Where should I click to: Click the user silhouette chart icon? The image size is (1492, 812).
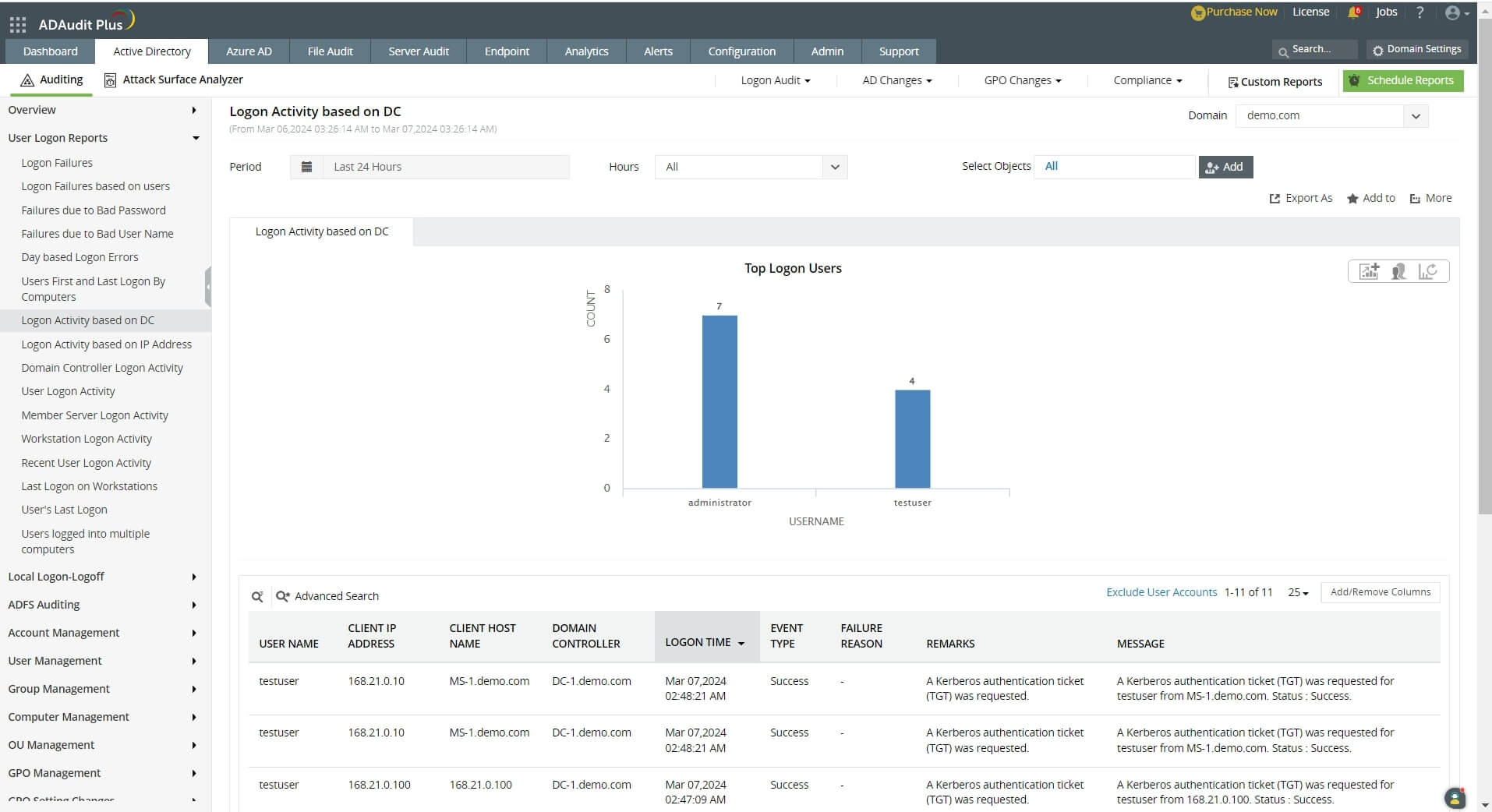pos(1398,271)
